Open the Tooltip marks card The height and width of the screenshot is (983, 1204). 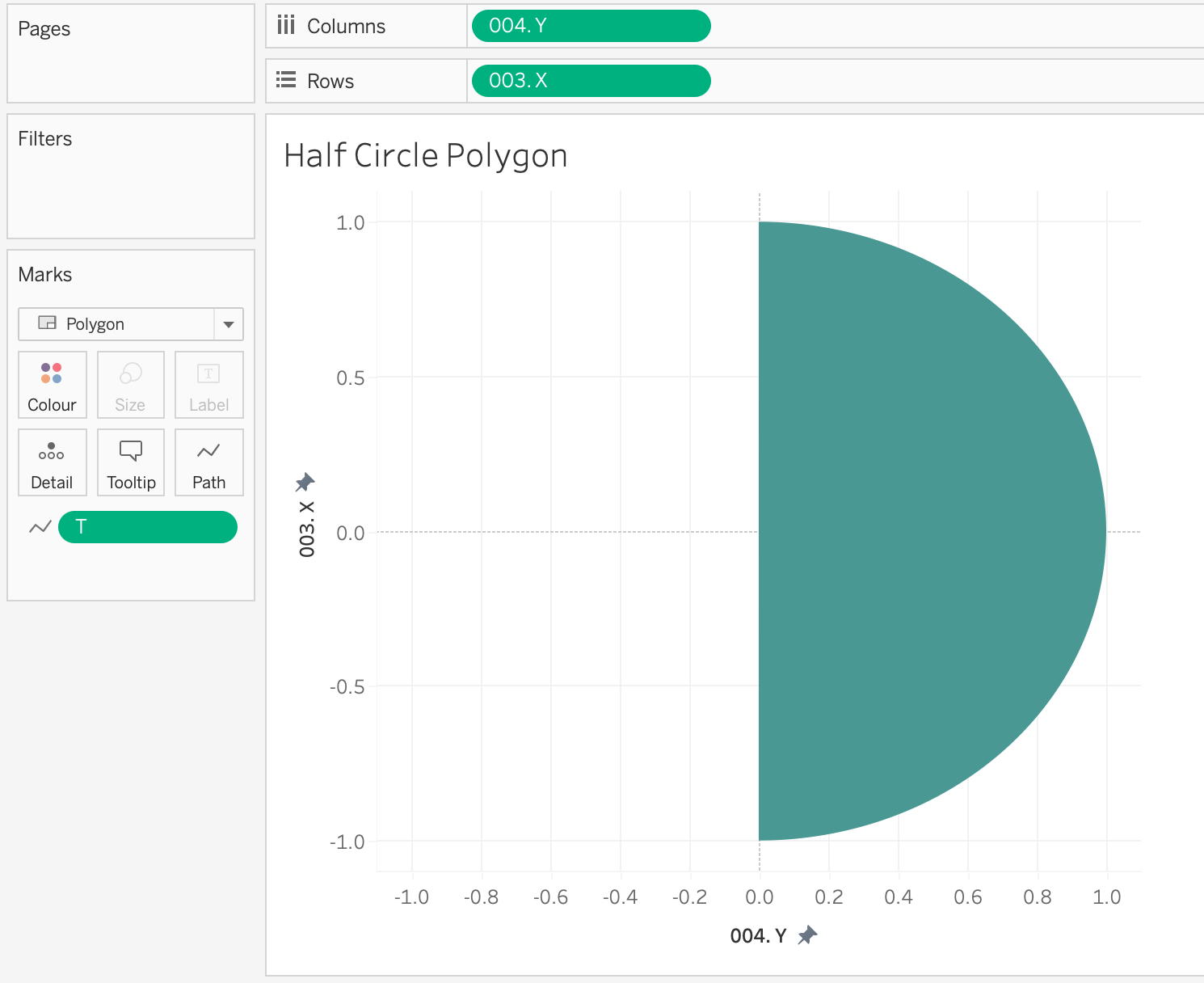click(130, 462)
